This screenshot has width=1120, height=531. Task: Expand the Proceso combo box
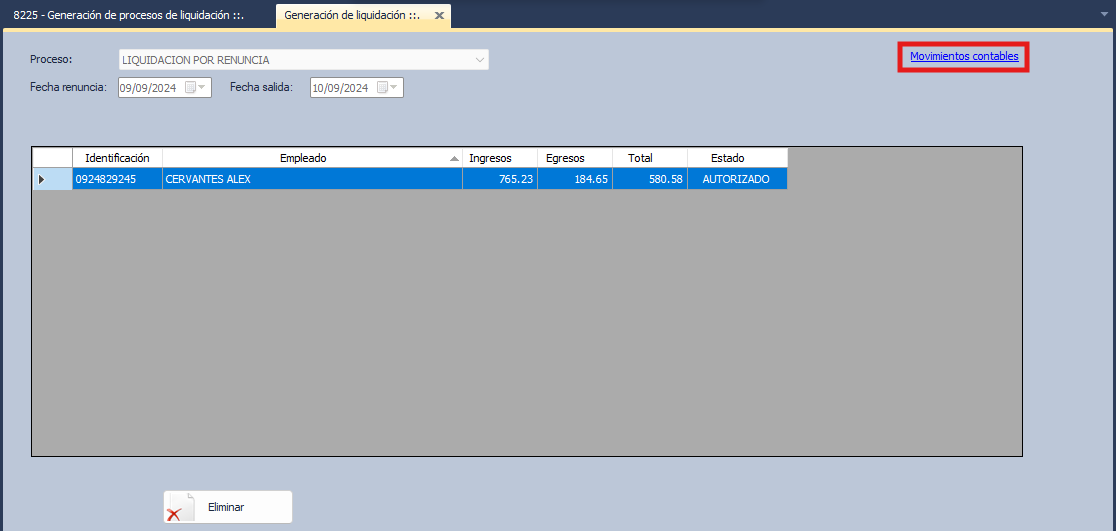pyautogui.click(x=479, y=60)
